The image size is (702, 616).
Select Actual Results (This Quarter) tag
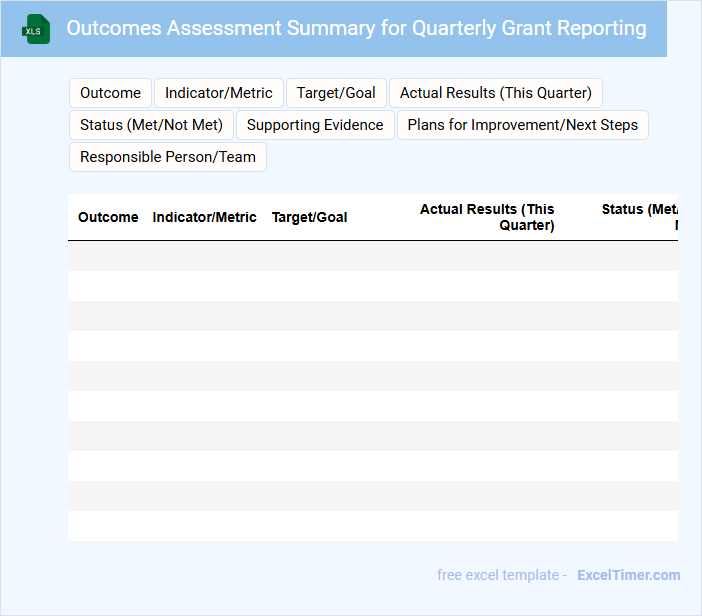(495, 93)
